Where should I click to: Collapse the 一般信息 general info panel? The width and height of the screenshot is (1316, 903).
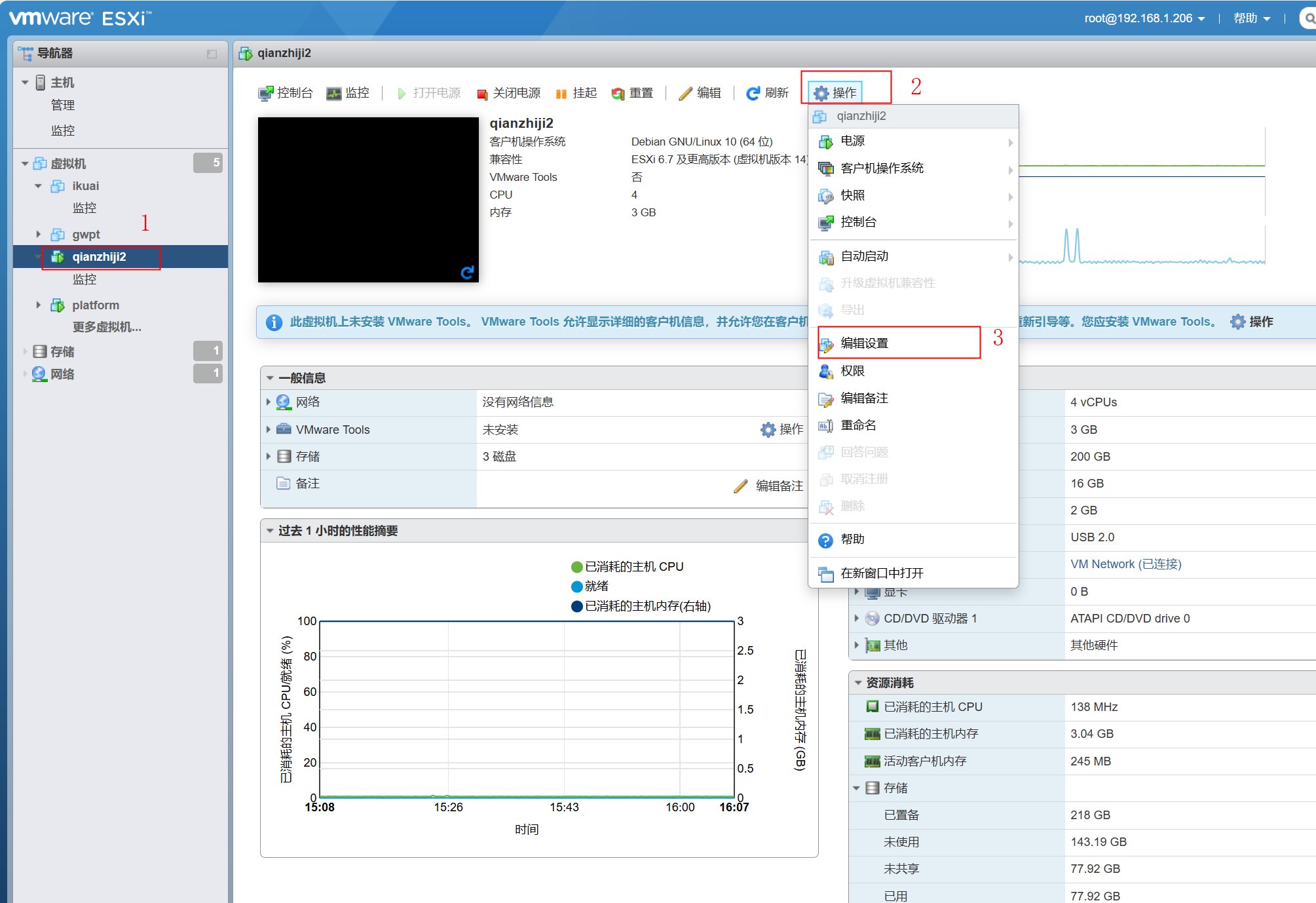(x=270, y=378)
